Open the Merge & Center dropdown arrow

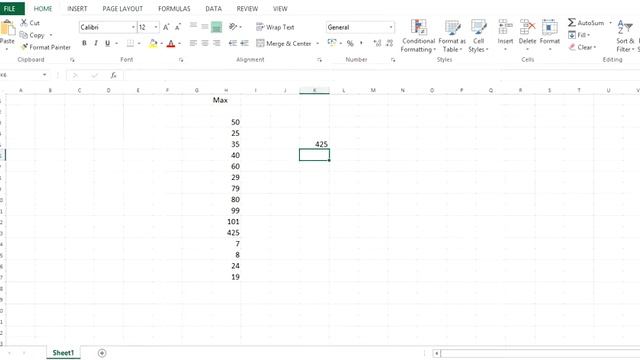[318, 43]
